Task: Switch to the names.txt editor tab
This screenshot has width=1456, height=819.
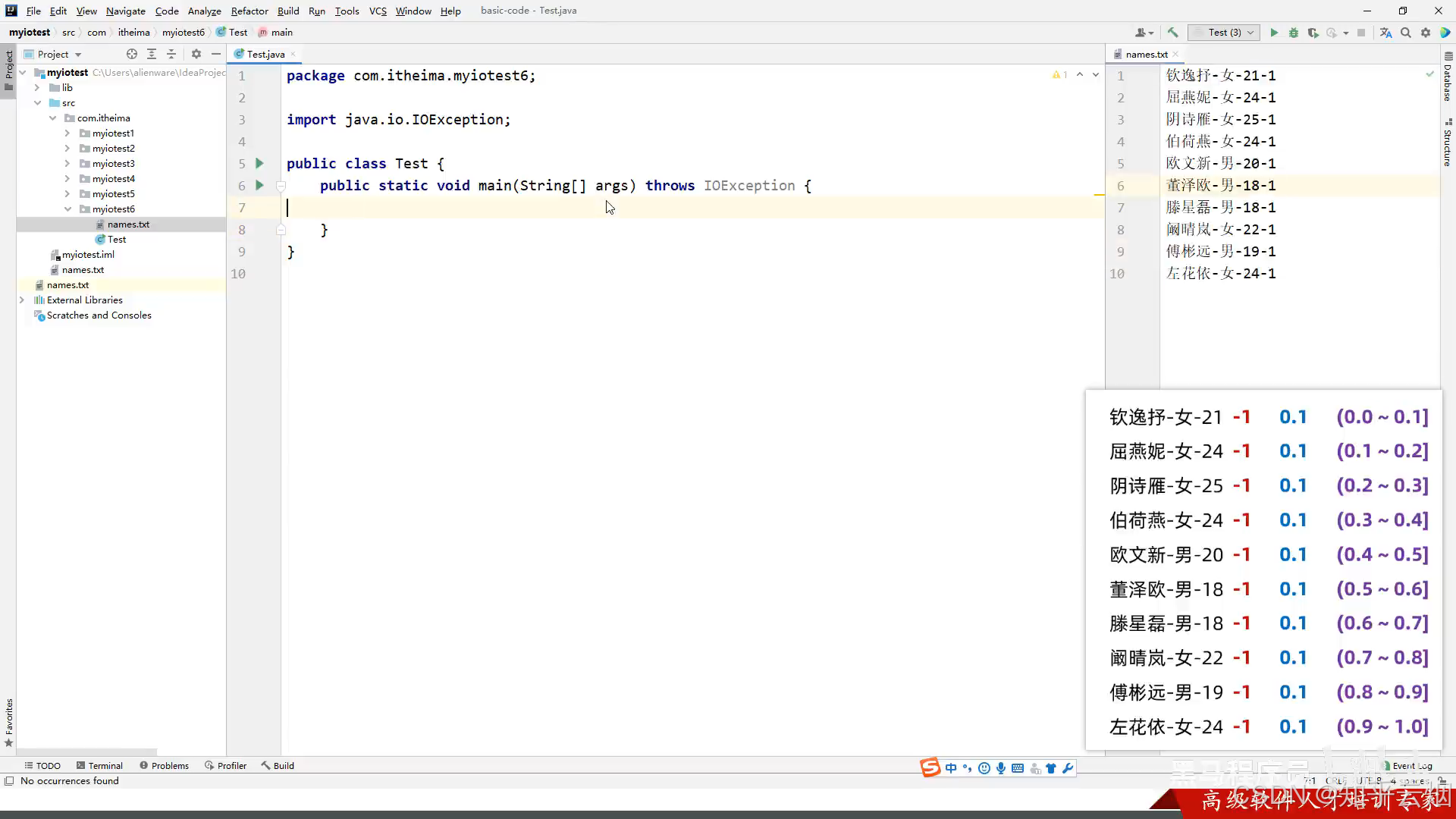Action: coord(1146,54)
